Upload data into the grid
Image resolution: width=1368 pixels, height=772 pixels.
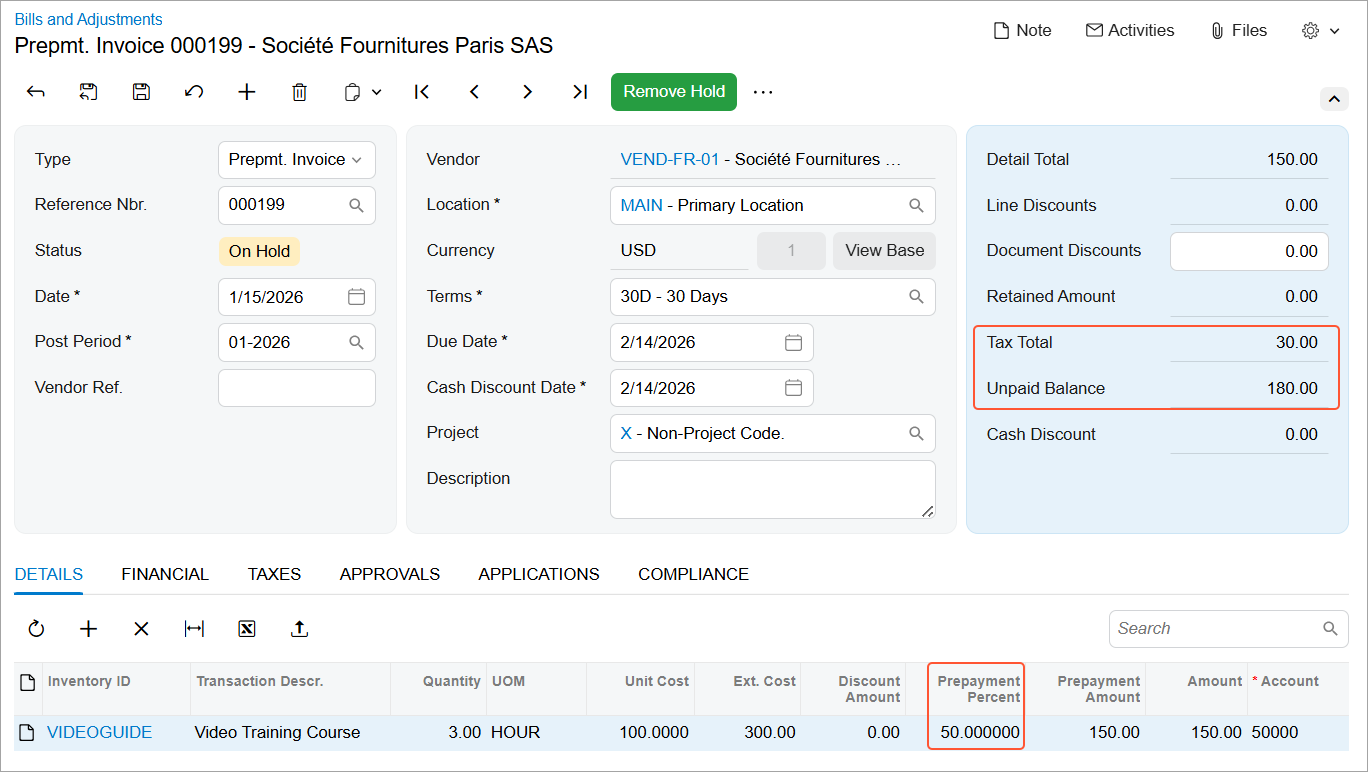299,629
